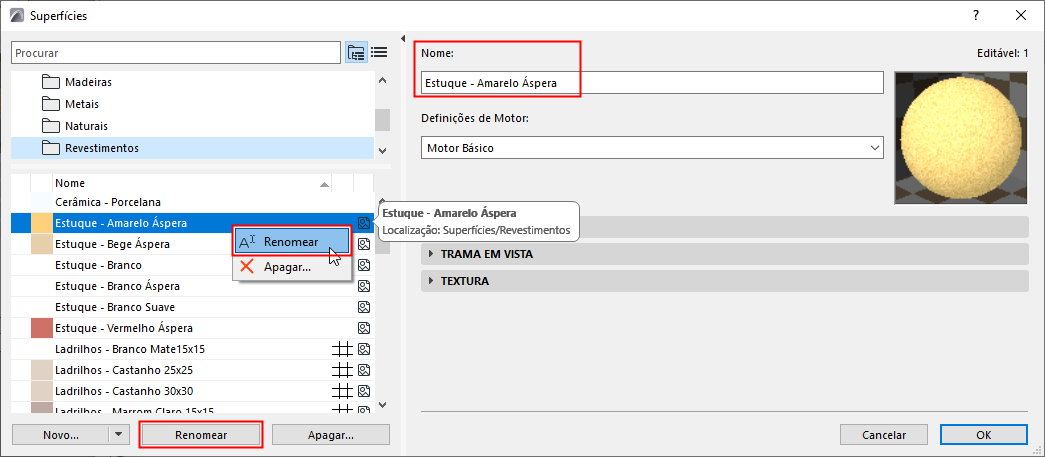Choose Apagar from the context menu

pyautogui.click(x=287, y=267)
